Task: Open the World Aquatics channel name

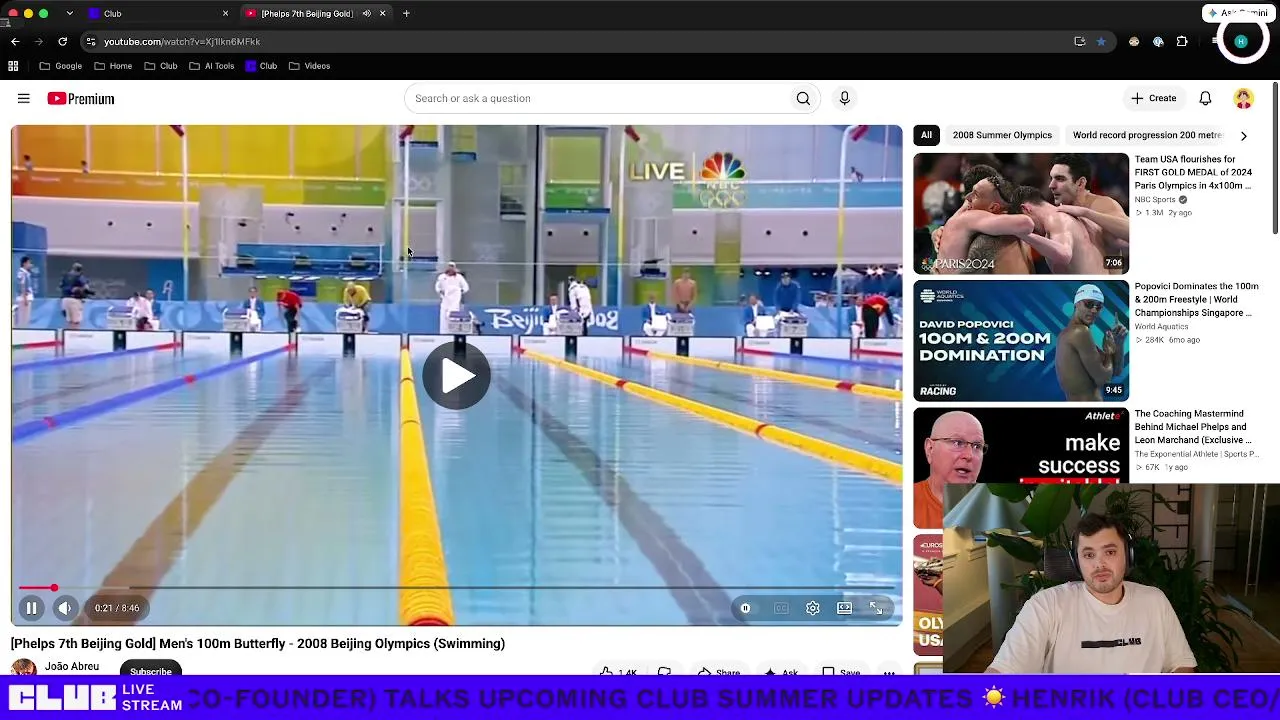Action: 1161,326
